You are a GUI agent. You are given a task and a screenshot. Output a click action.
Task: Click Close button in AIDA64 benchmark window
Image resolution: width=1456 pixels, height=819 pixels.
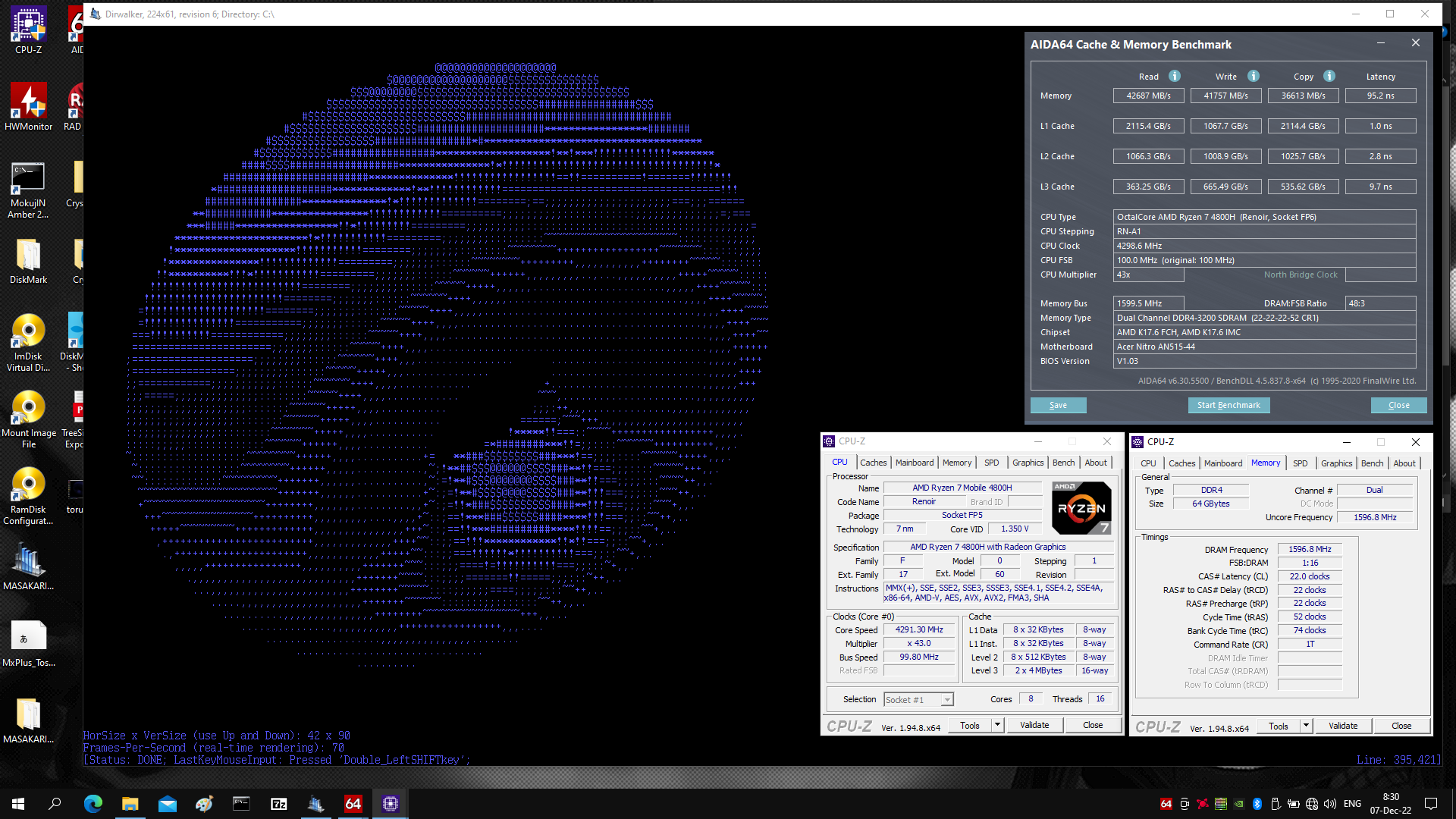pyautogui.click(x=1398, y=405)
